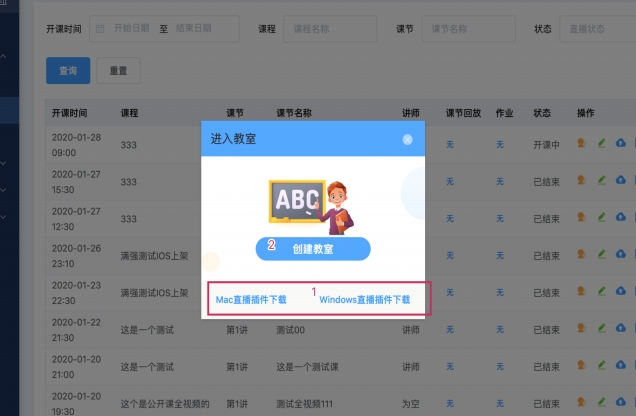Close the 进入教室 dialog
This screenshot has height=416, width=636.
pyautogui.click(x=407, y=139)
